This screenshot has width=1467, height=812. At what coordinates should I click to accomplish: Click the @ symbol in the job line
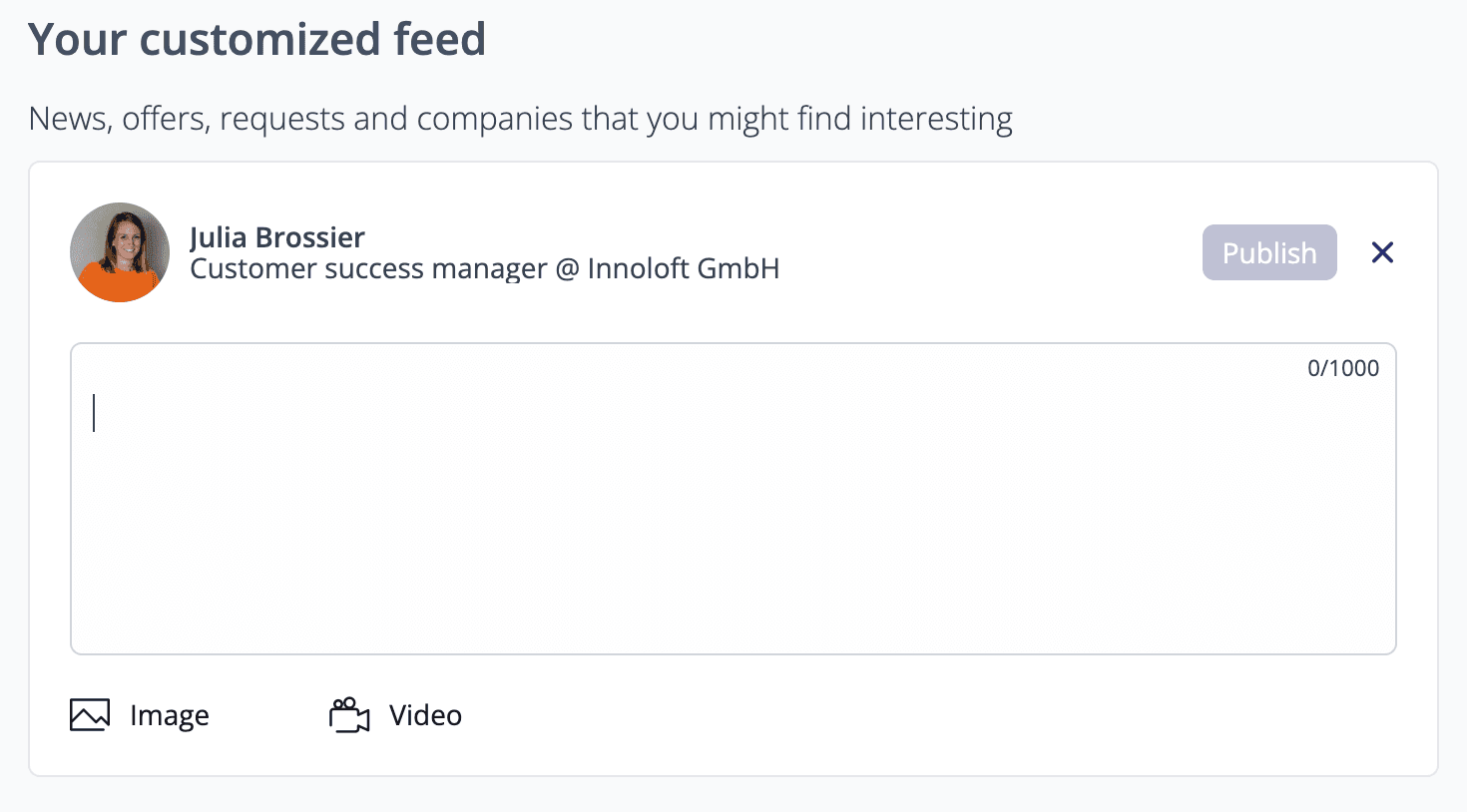[567, 269]
